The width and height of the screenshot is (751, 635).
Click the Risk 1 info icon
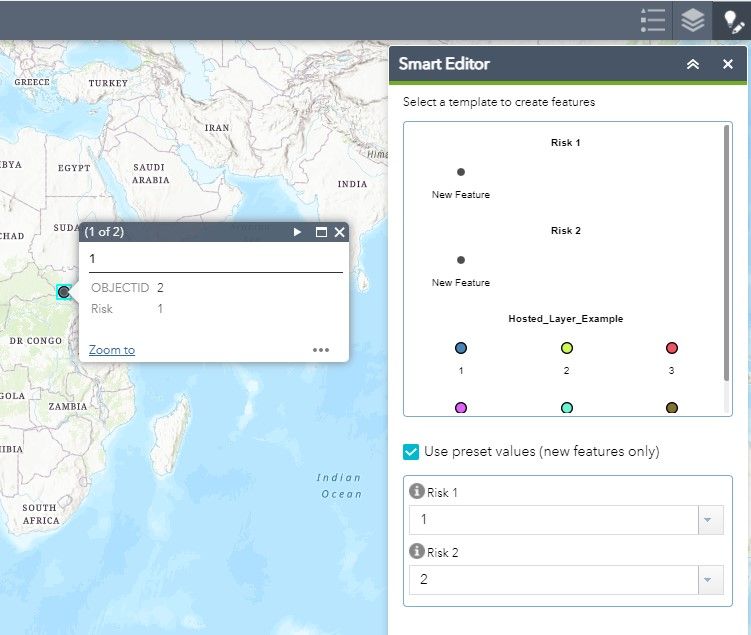417,491
